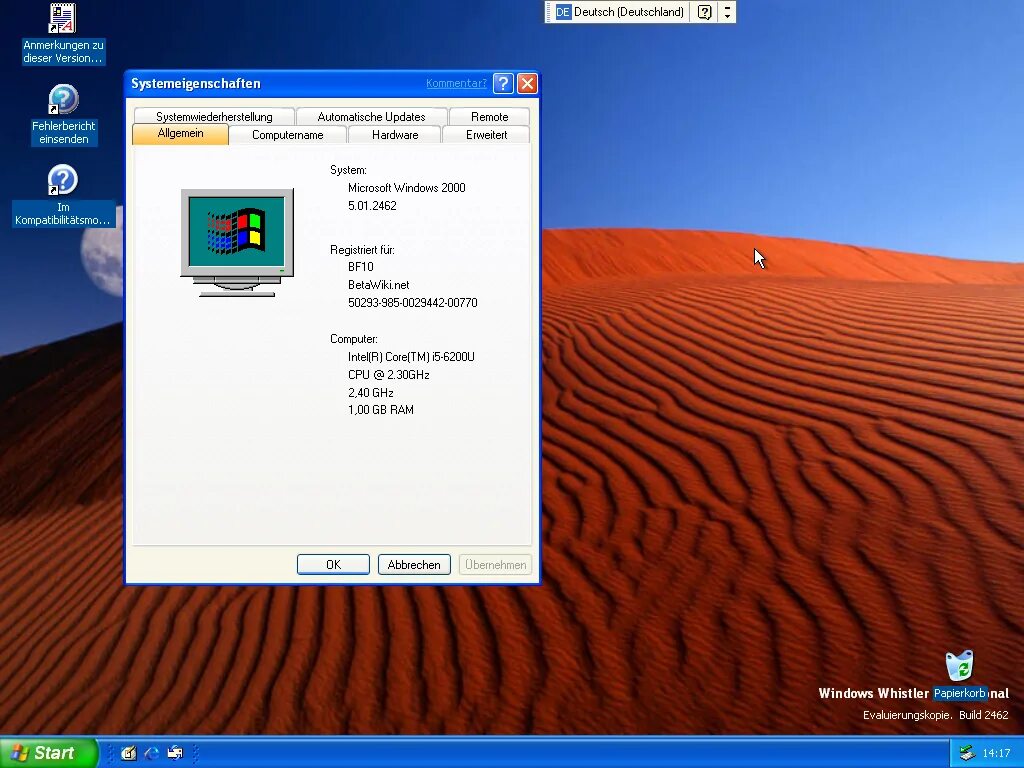
Task: Open the Fehlerbericht einsenden desktop shortcut
Action: (x=63, y=115)
